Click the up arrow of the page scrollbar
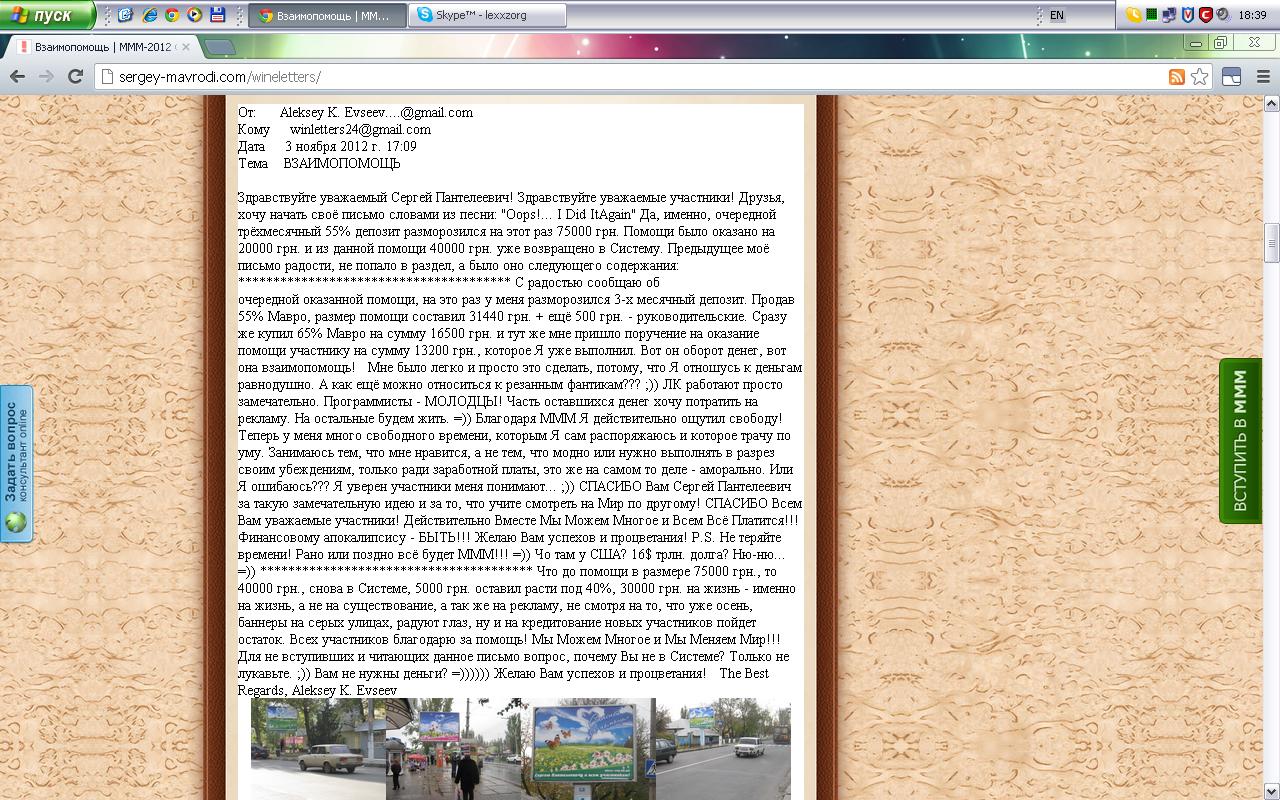This screenshot has width=1280, height=800. (1272, 103)
